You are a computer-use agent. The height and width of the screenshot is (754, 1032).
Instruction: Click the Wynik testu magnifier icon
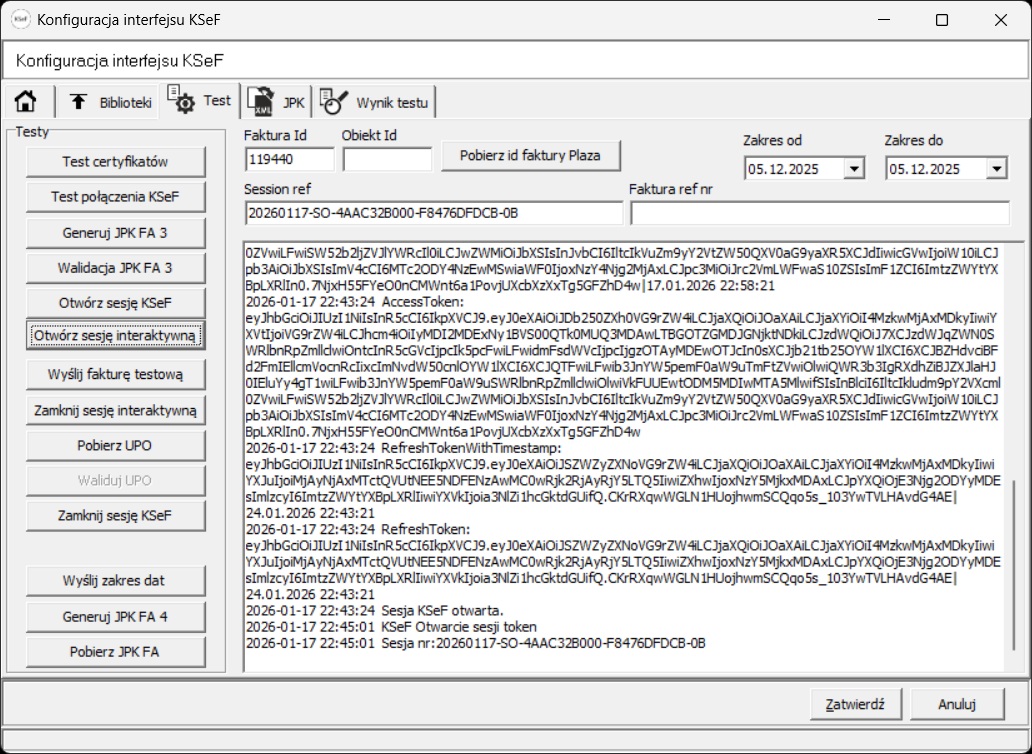[334, 101]
